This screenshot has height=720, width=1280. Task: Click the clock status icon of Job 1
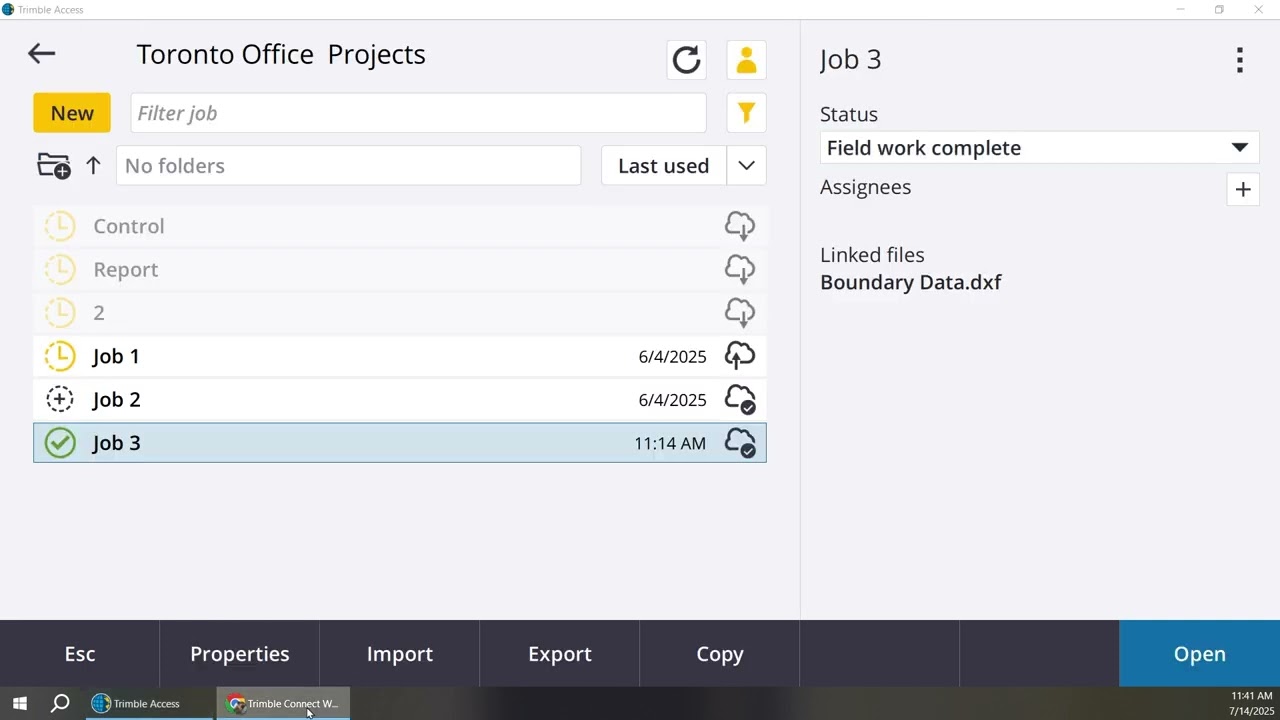[60, 356]
